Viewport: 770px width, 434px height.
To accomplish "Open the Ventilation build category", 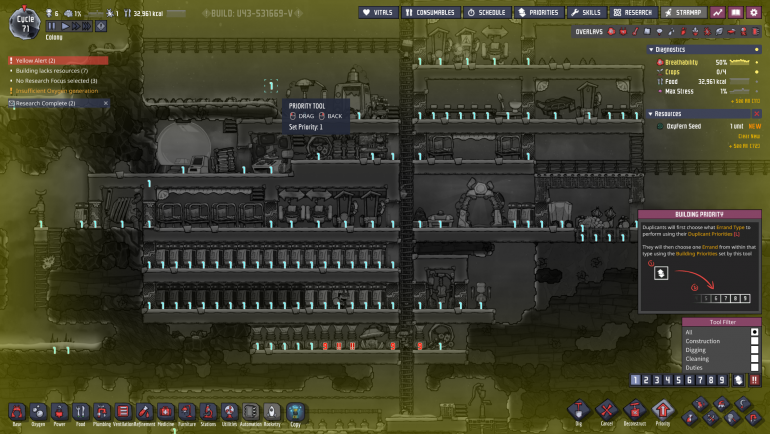I will (x=123, y=412).
